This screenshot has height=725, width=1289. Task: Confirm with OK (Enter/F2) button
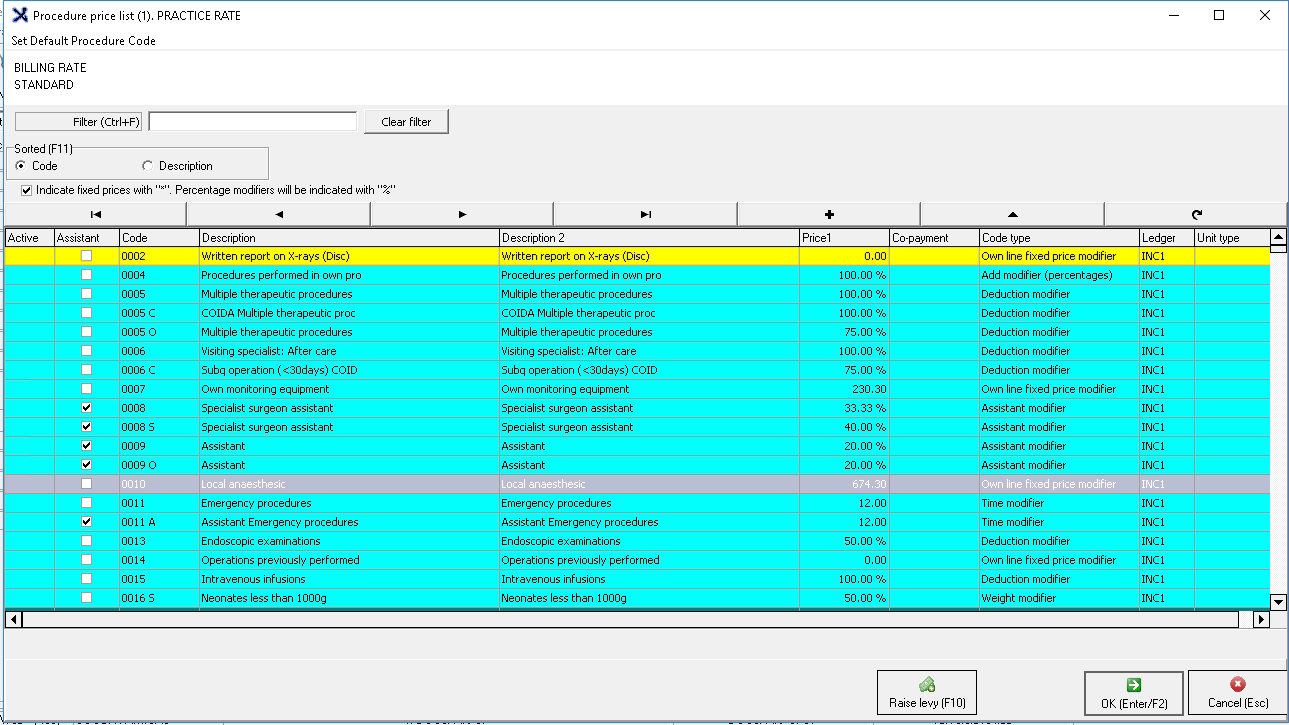tap(1133, 692)
